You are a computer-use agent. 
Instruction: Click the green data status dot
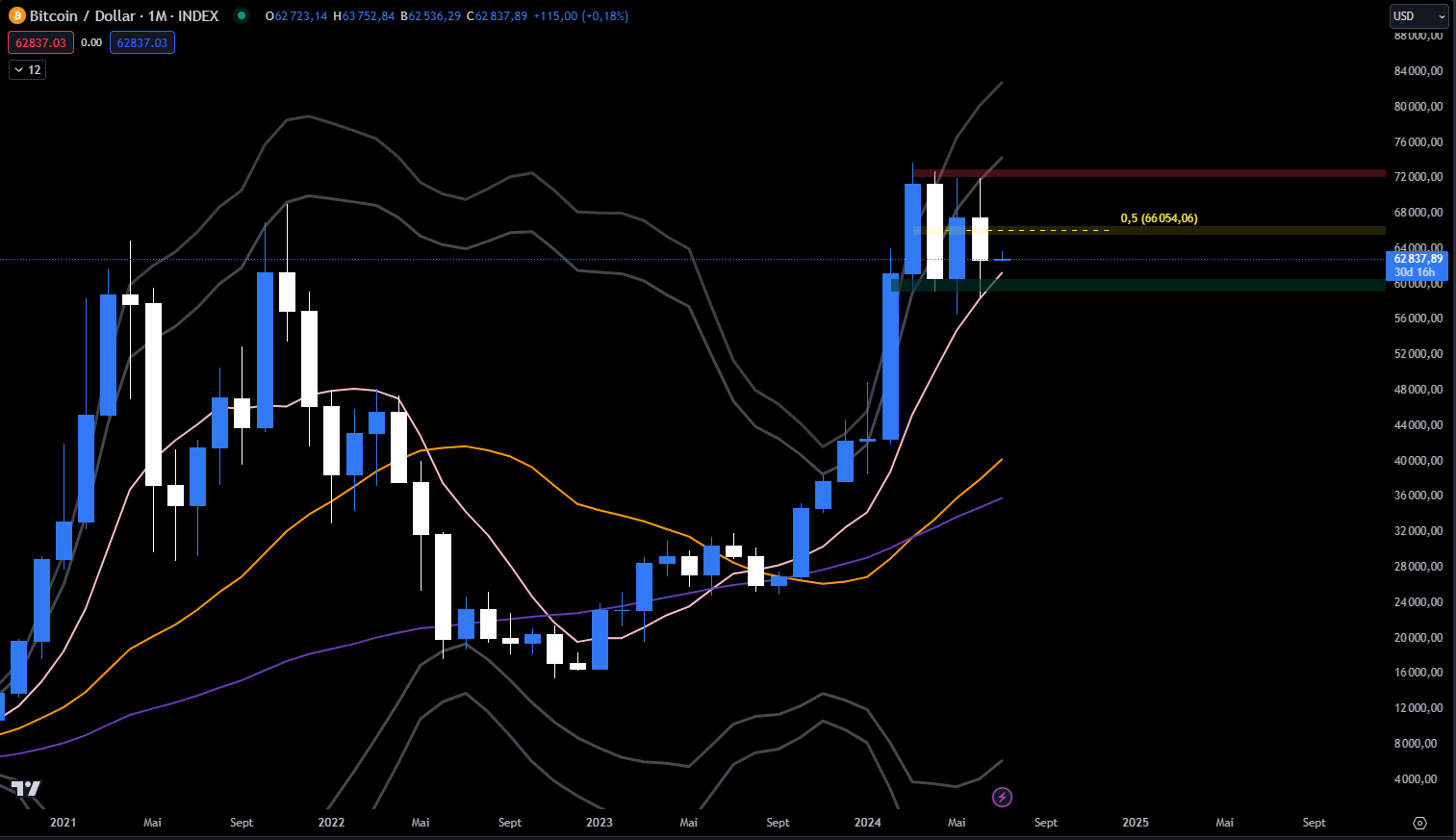243,15
